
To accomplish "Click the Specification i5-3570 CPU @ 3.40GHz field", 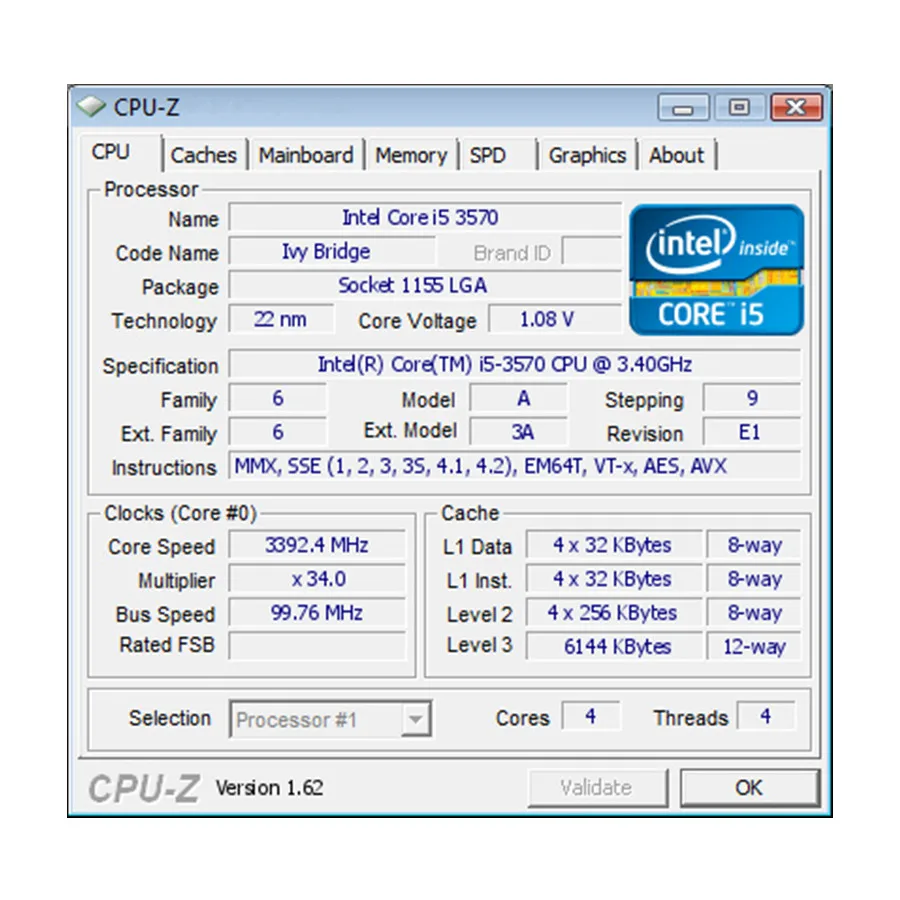I will click(515, 364).
